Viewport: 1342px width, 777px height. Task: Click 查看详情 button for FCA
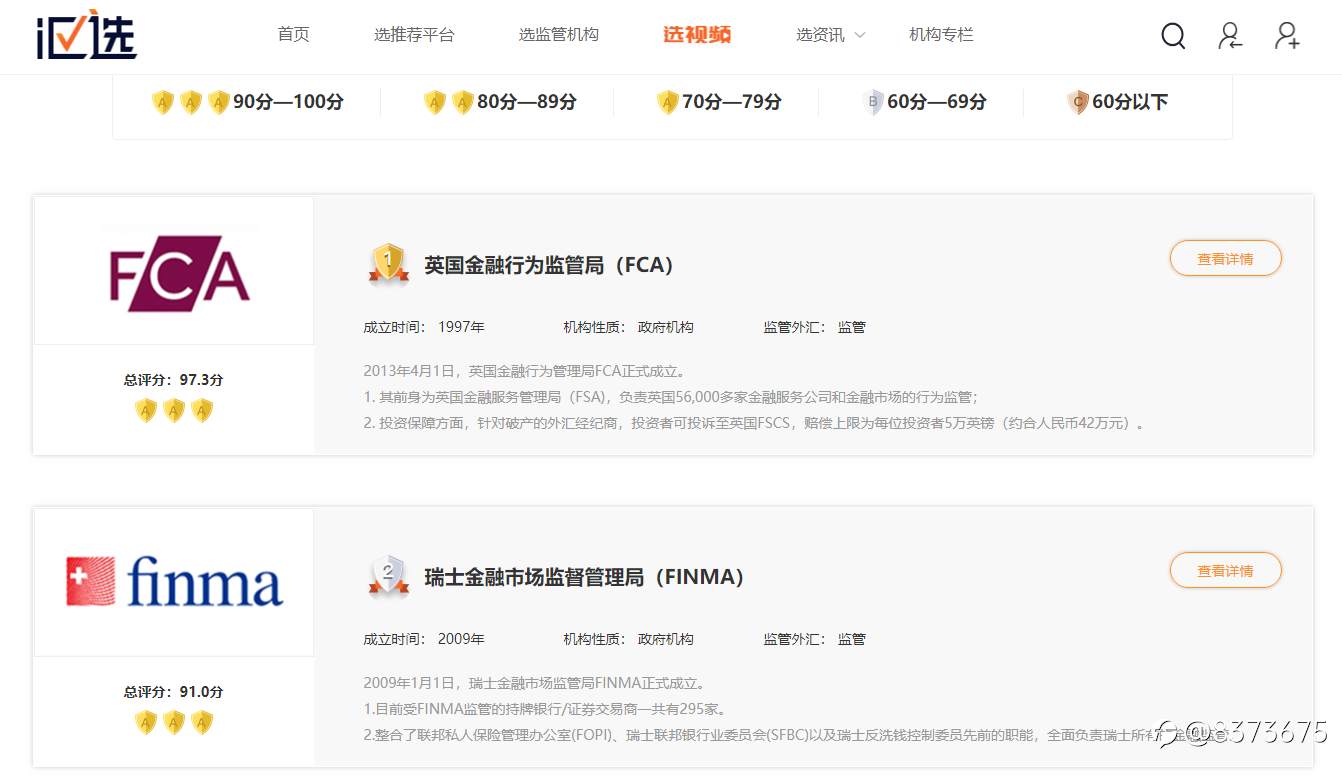pyautogui.click(x=1225, y=259)
